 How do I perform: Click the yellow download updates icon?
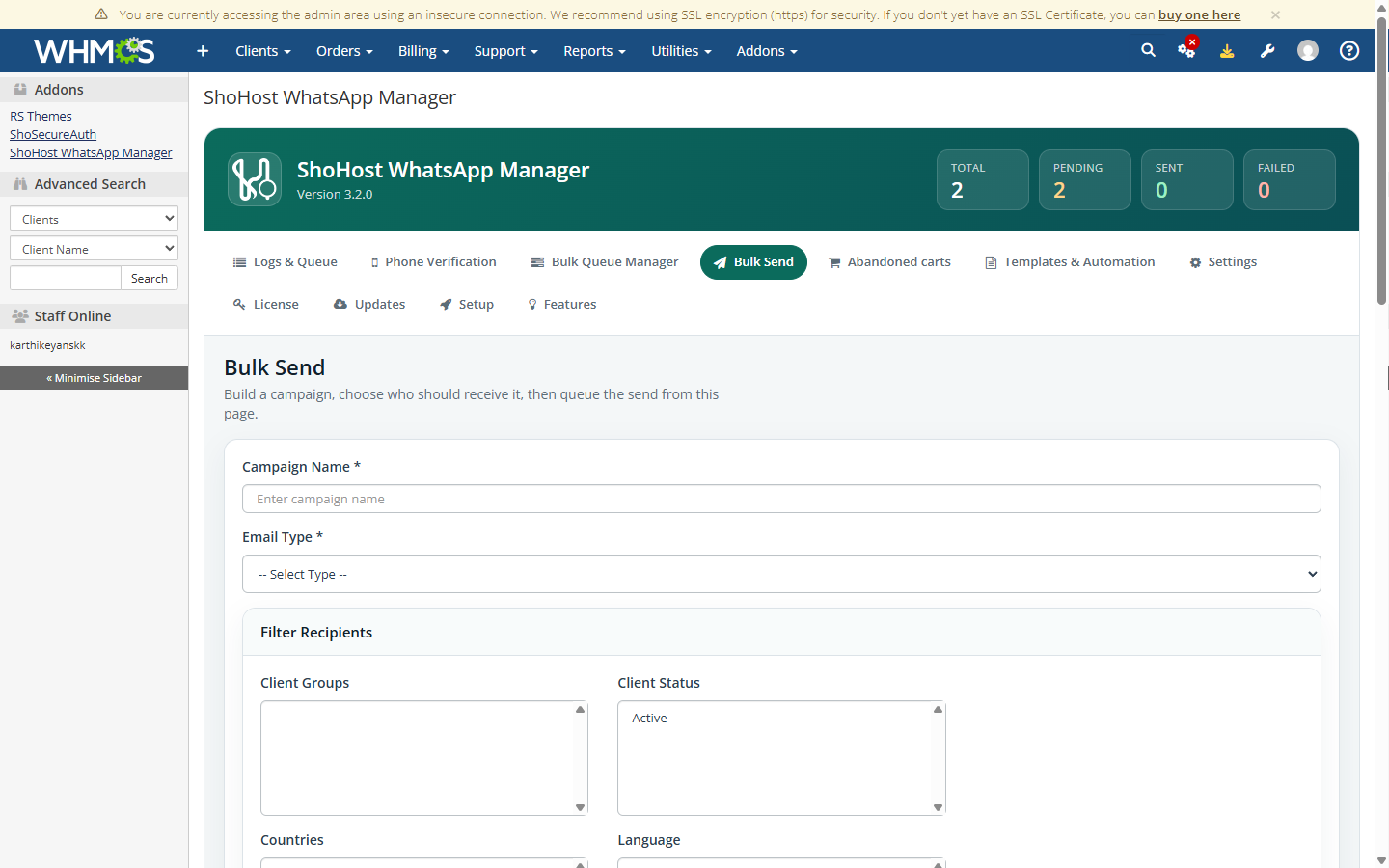[x=1227, y=51]
